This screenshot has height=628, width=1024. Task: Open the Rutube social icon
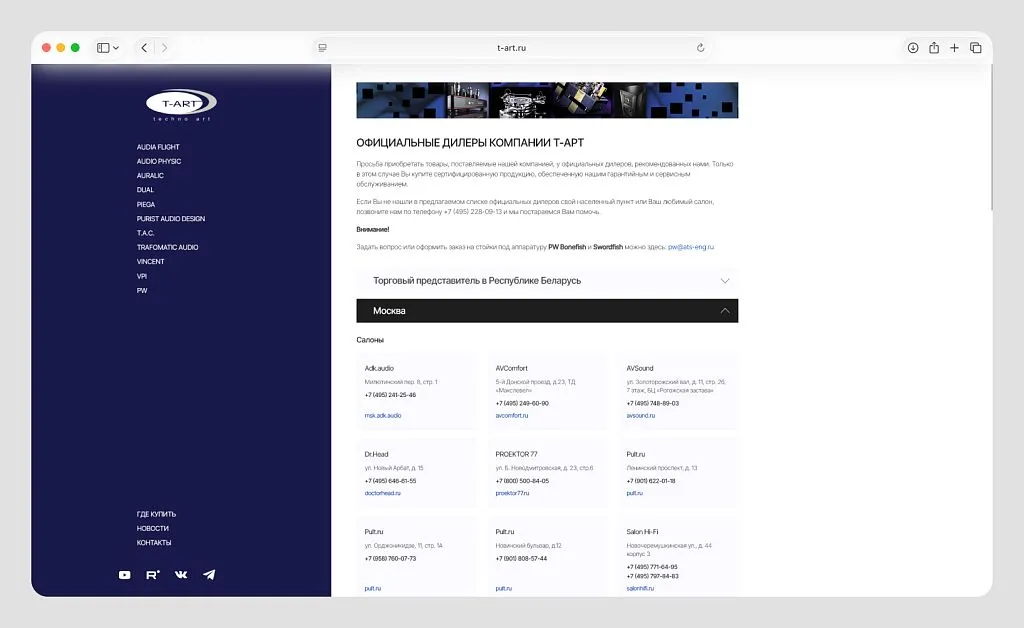coord(153,574)
